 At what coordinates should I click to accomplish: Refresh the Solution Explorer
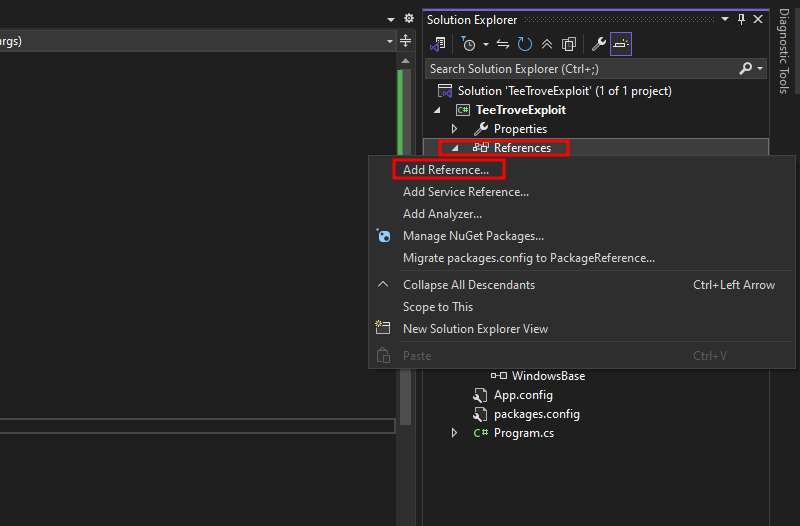tap(525, 44)
